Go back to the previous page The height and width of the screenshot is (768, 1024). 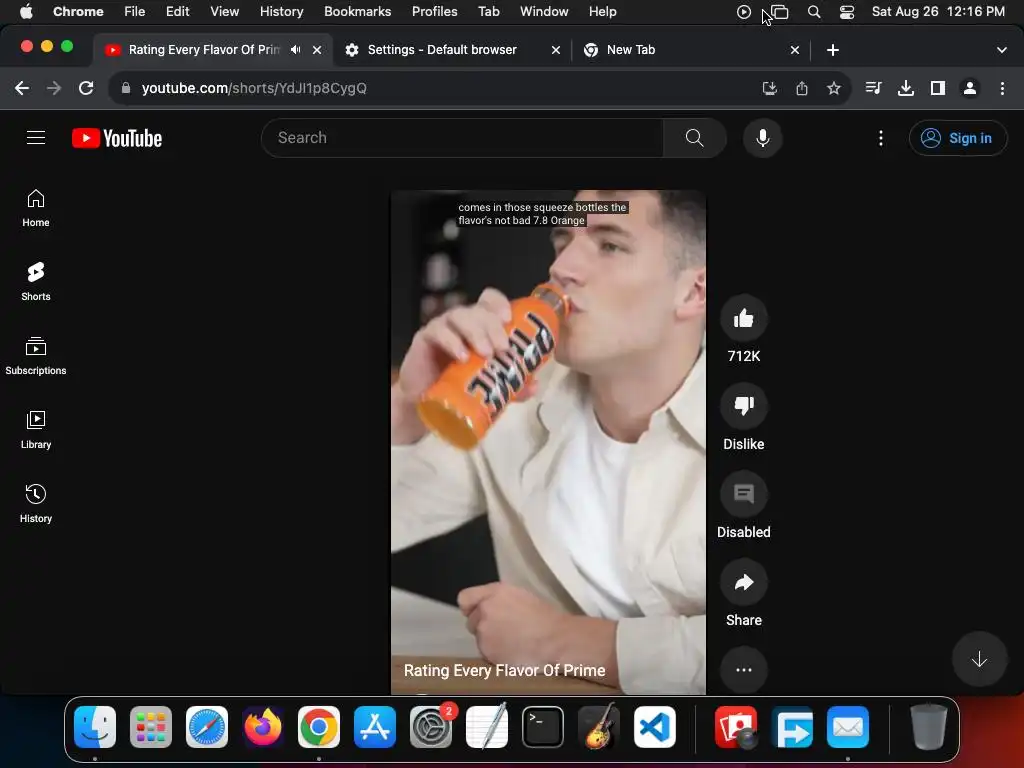22,88
